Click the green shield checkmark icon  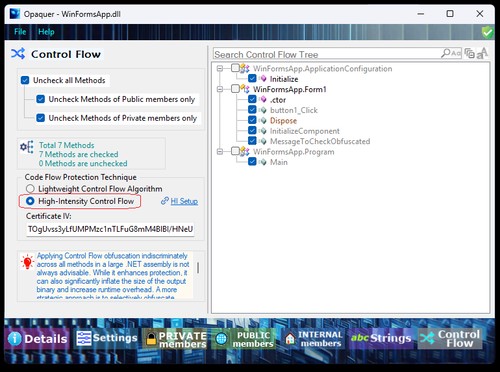[x=487, y=32]
